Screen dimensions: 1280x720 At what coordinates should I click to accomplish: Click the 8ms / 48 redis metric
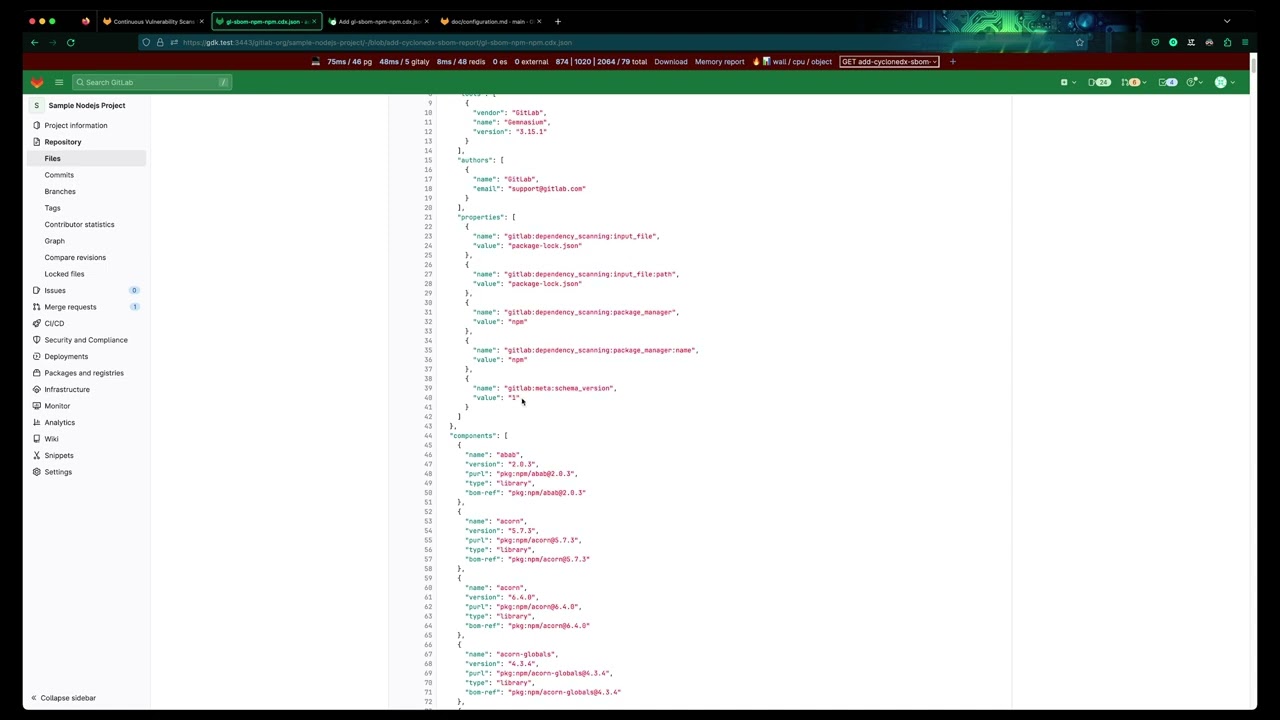click(461, 62)
